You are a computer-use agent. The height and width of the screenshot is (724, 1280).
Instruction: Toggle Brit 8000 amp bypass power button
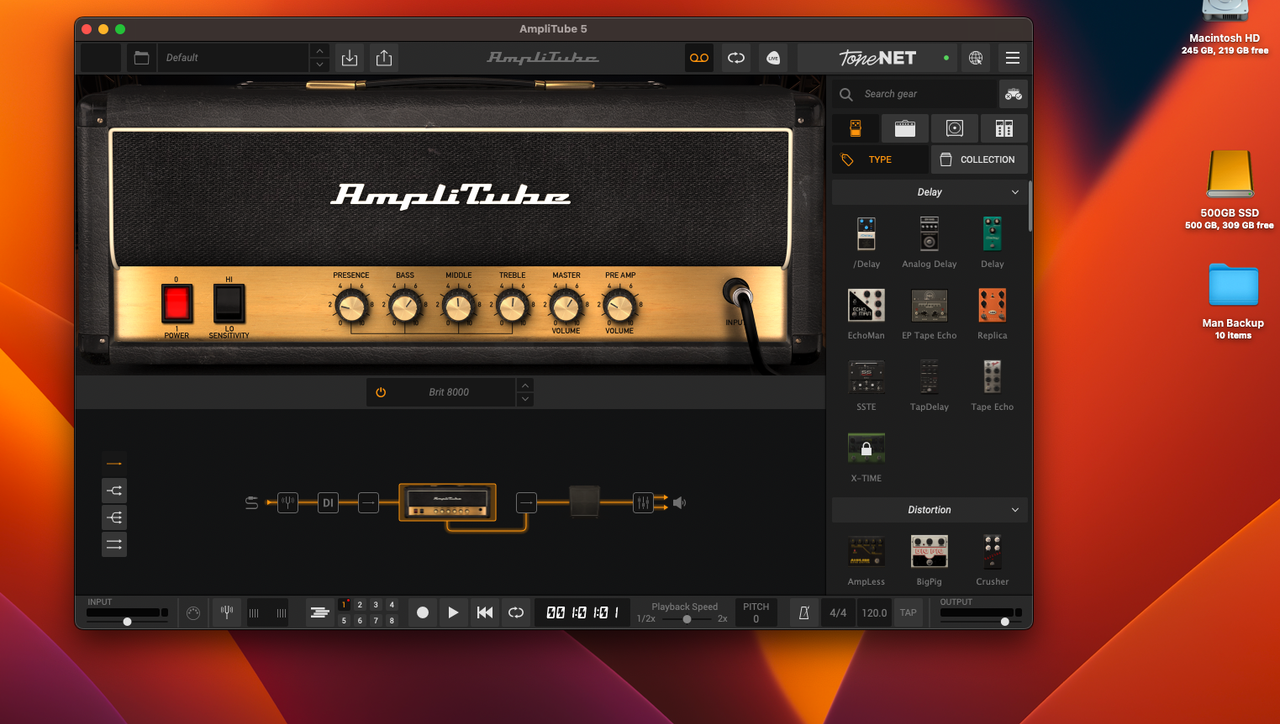coord(381,392)
